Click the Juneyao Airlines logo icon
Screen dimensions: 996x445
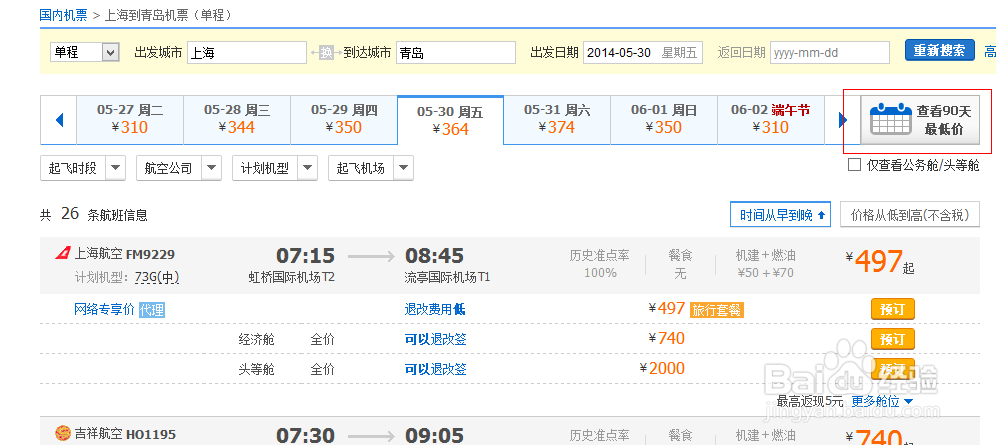pos(61,434)
